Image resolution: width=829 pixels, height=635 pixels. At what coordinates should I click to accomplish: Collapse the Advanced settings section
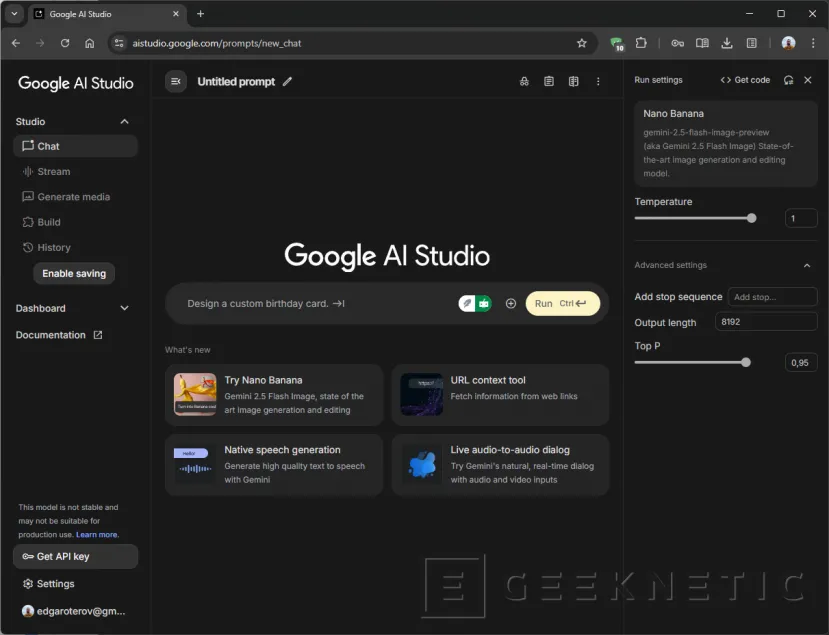[x=807, y=265]
